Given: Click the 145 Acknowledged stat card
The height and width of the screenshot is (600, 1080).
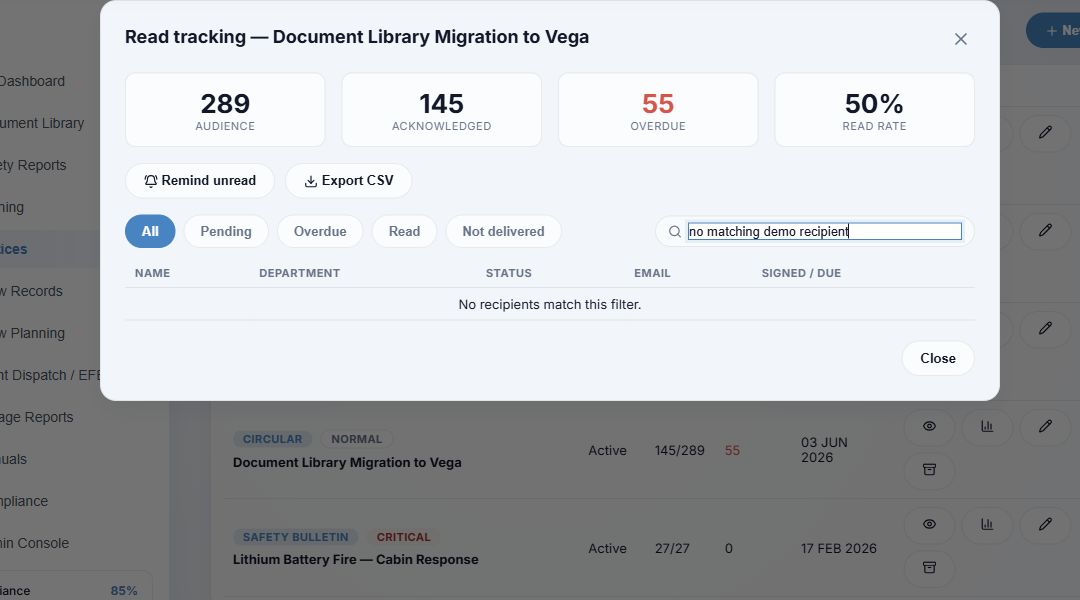Looking at the screenshot, I should click(x=442, y=110).
